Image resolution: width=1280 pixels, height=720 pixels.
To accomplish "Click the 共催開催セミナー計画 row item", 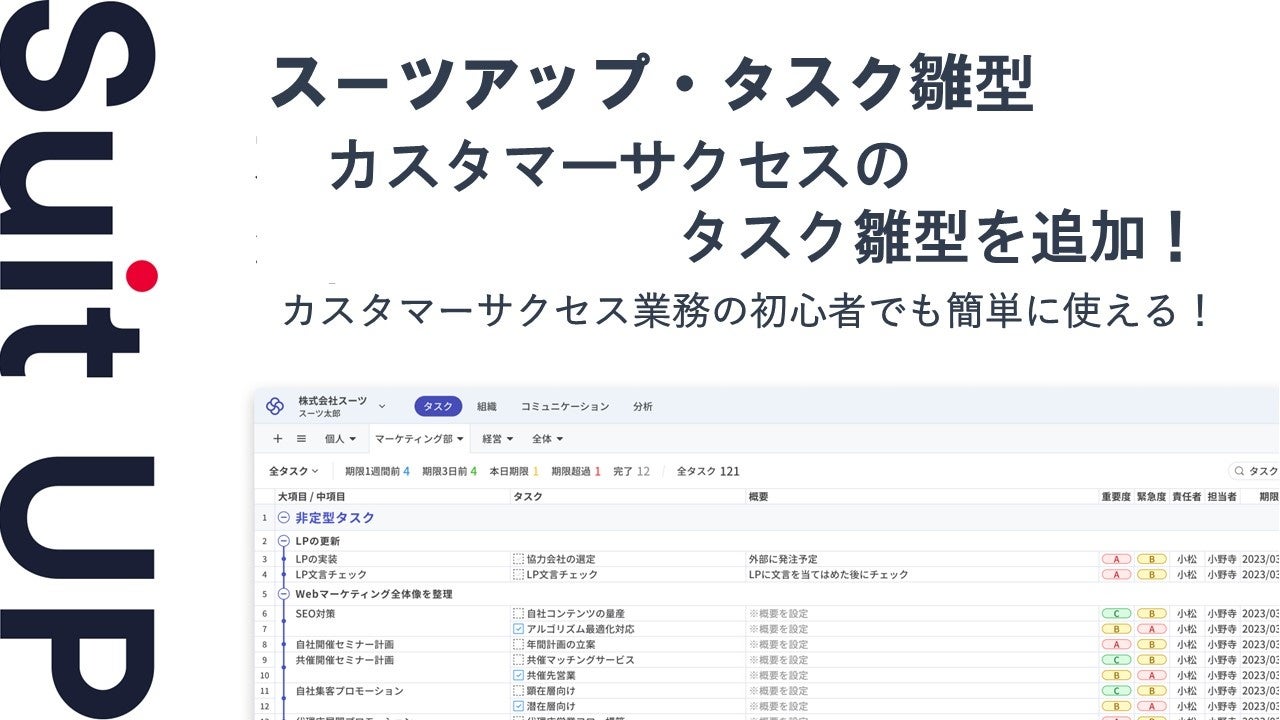I will 345,660.
